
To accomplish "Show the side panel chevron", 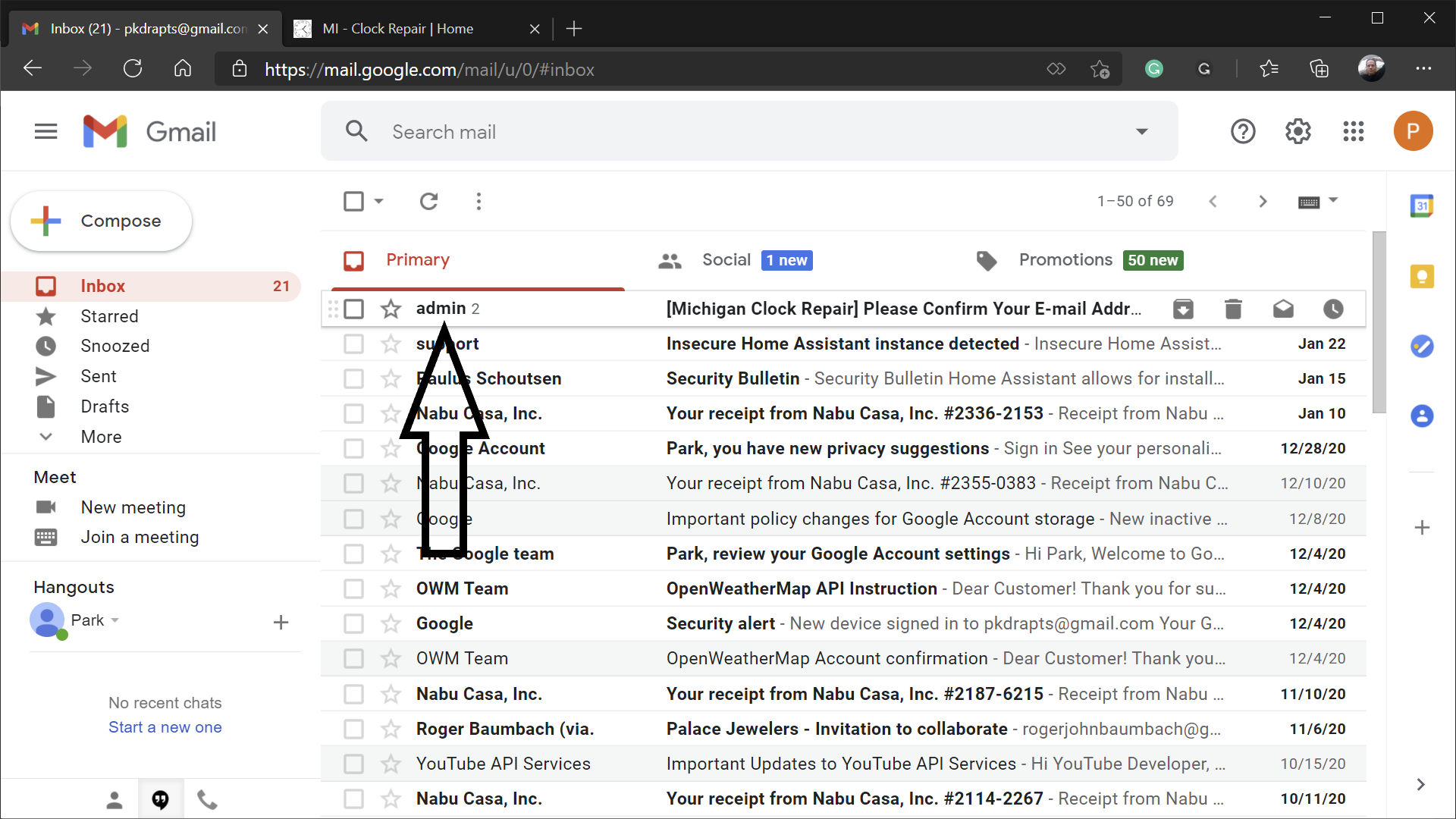I will tap(1421, 784).
